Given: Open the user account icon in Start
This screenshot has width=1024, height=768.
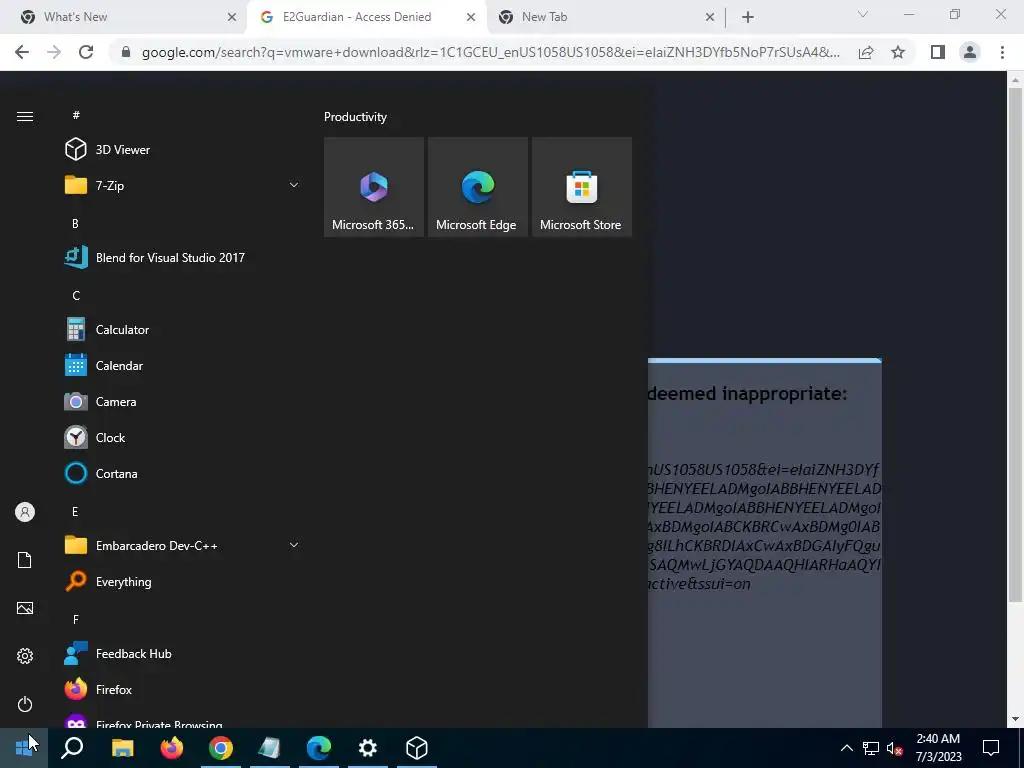Looking at the screenshot, I should click(x=25, y=512).
